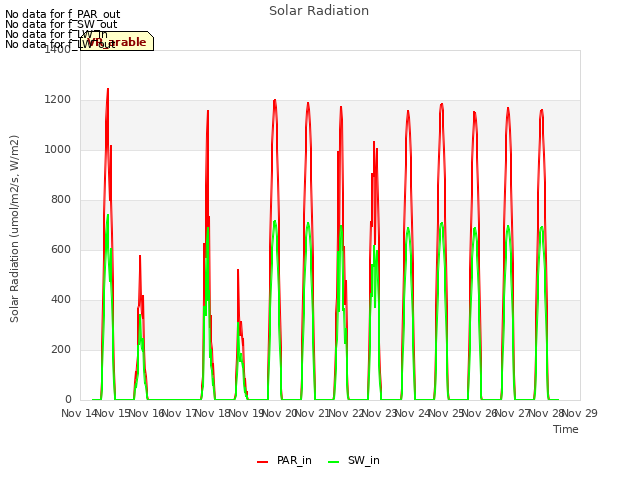The height and width of the screenshot is (480, 640).
Task: Click the 1200 y-axis tick label
Action: pos(58,100)
